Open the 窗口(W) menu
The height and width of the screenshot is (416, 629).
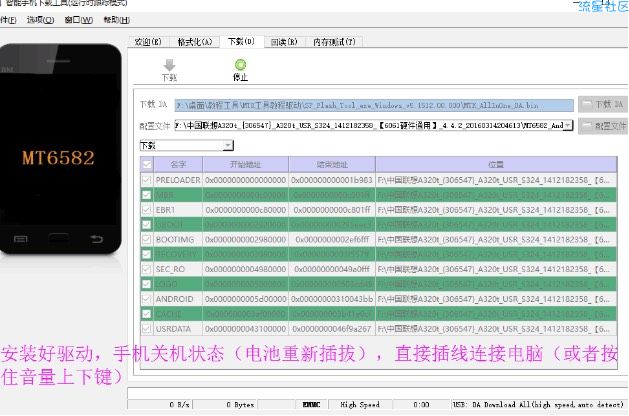79,20
